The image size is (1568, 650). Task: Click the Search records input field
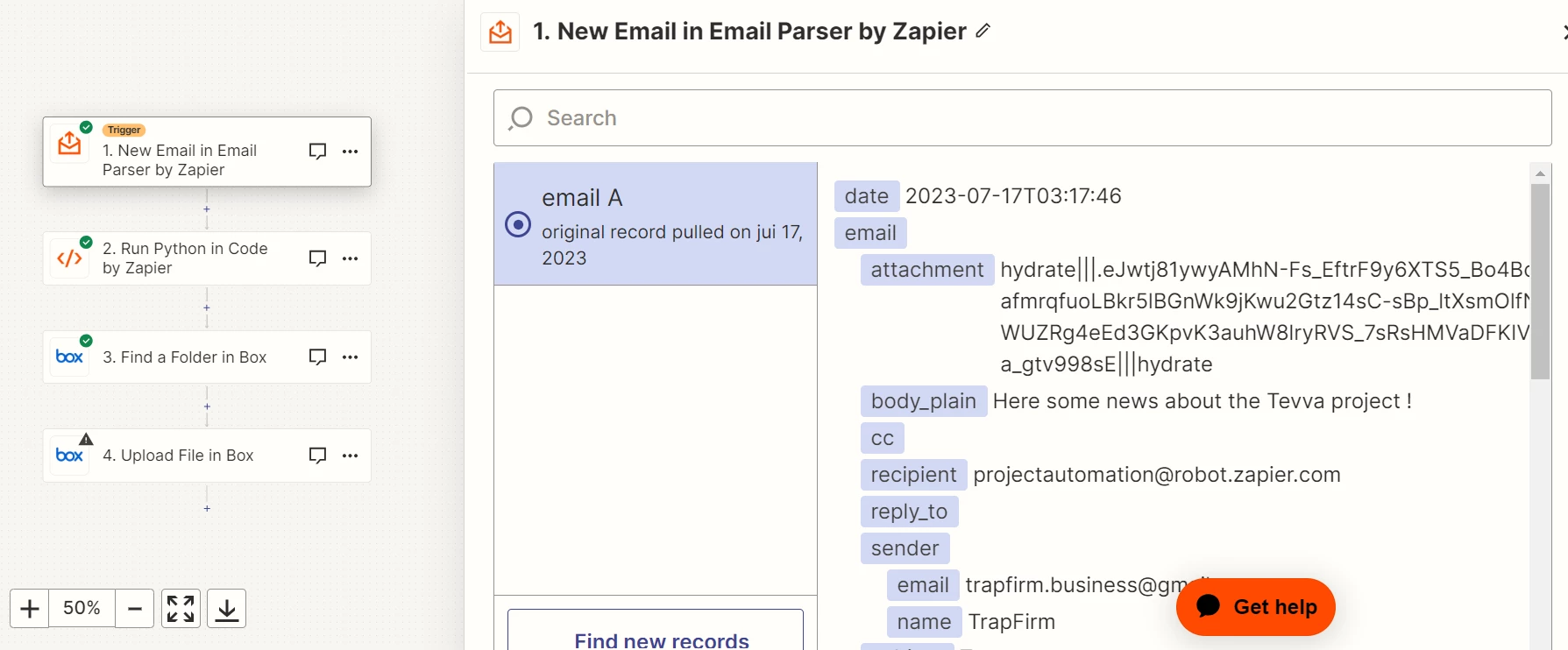(1022, 117)
